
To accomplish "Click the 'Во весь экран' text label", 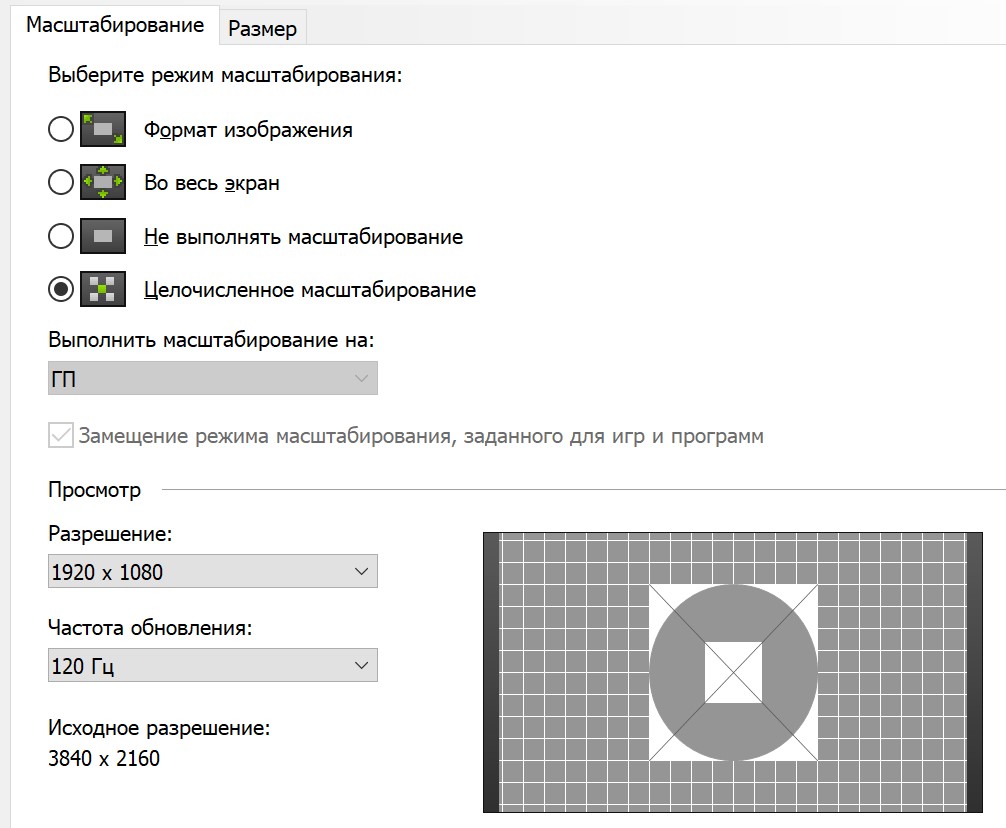I will pos(212,183).
